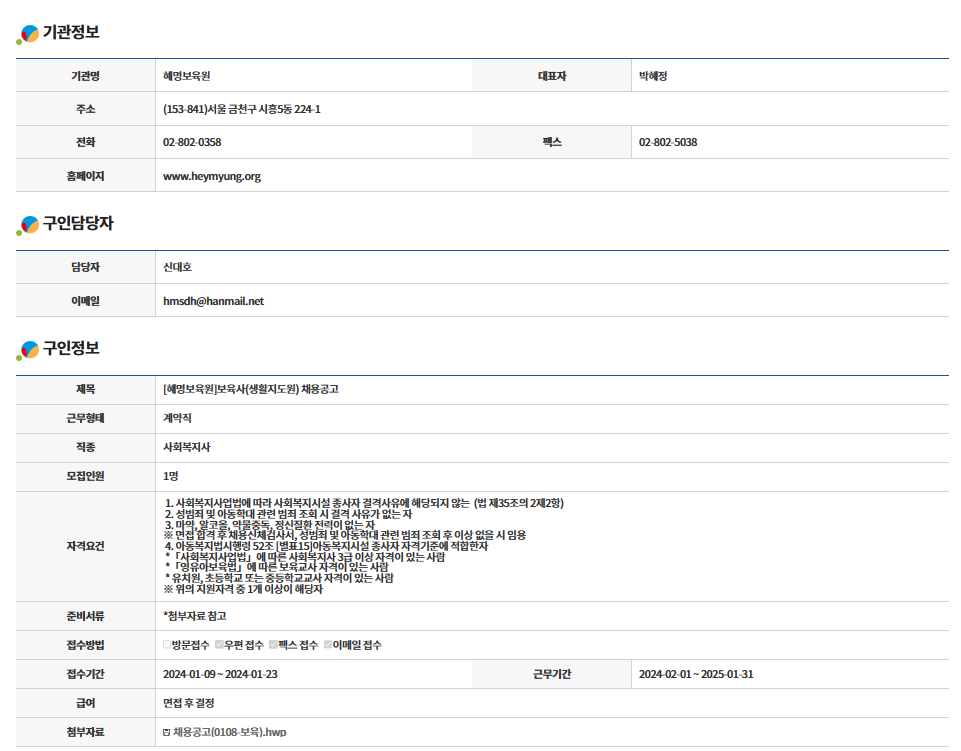
Task: Click the representative name 박혜정
Action: click(653, 76)
